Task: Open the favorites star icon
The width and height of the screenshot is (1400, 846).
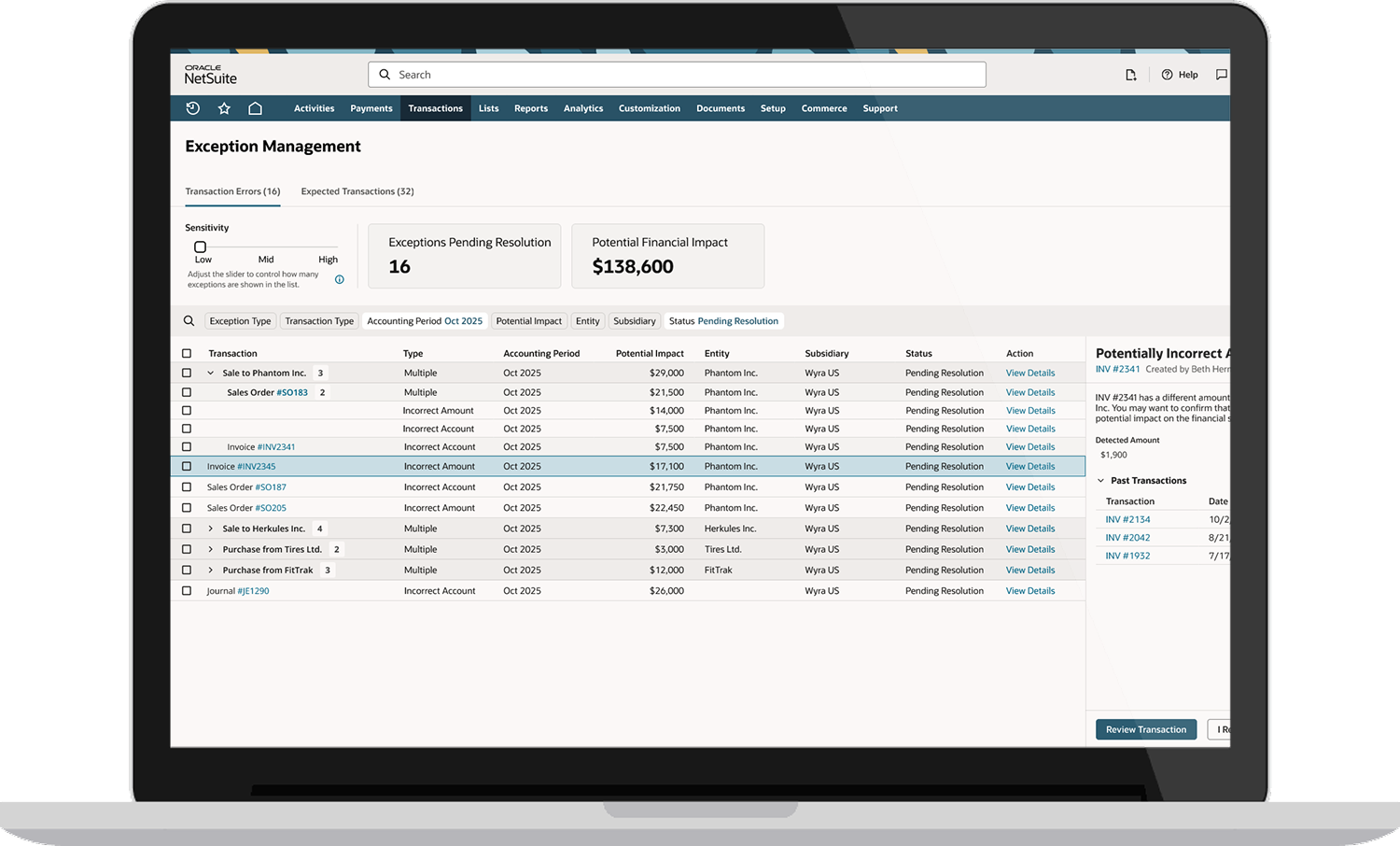Action: point(224,108)
